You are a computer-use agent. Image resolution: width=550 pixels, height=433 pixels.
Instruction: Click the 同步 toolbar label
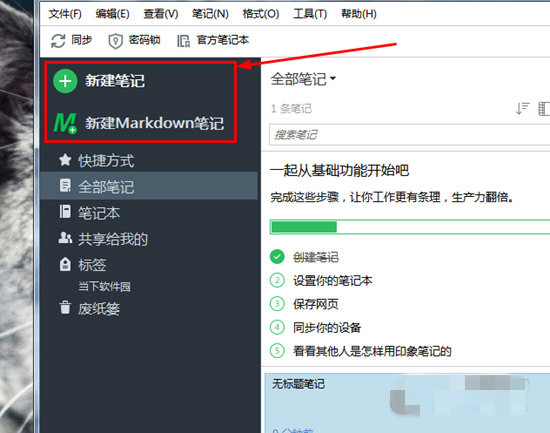[x=82, y=40]
